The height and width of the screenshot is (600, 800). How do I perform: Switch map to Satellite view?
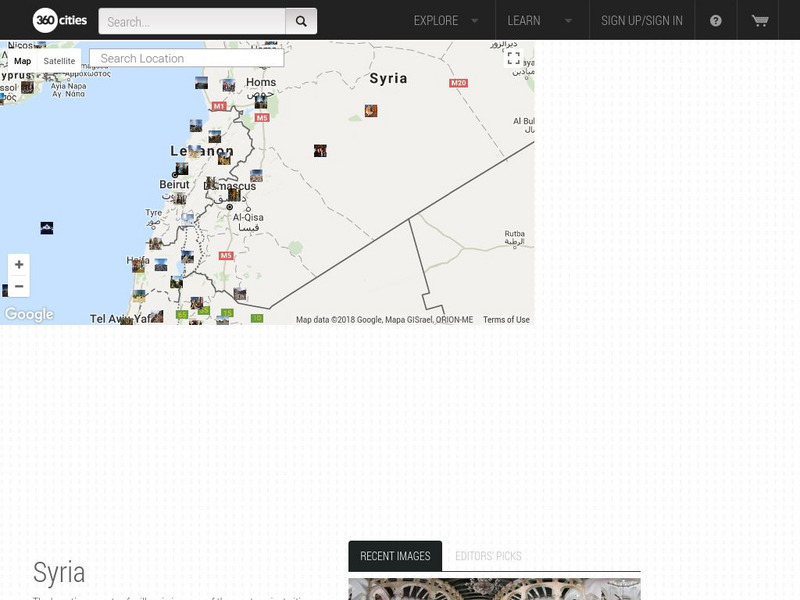click(x=59, y=61)
